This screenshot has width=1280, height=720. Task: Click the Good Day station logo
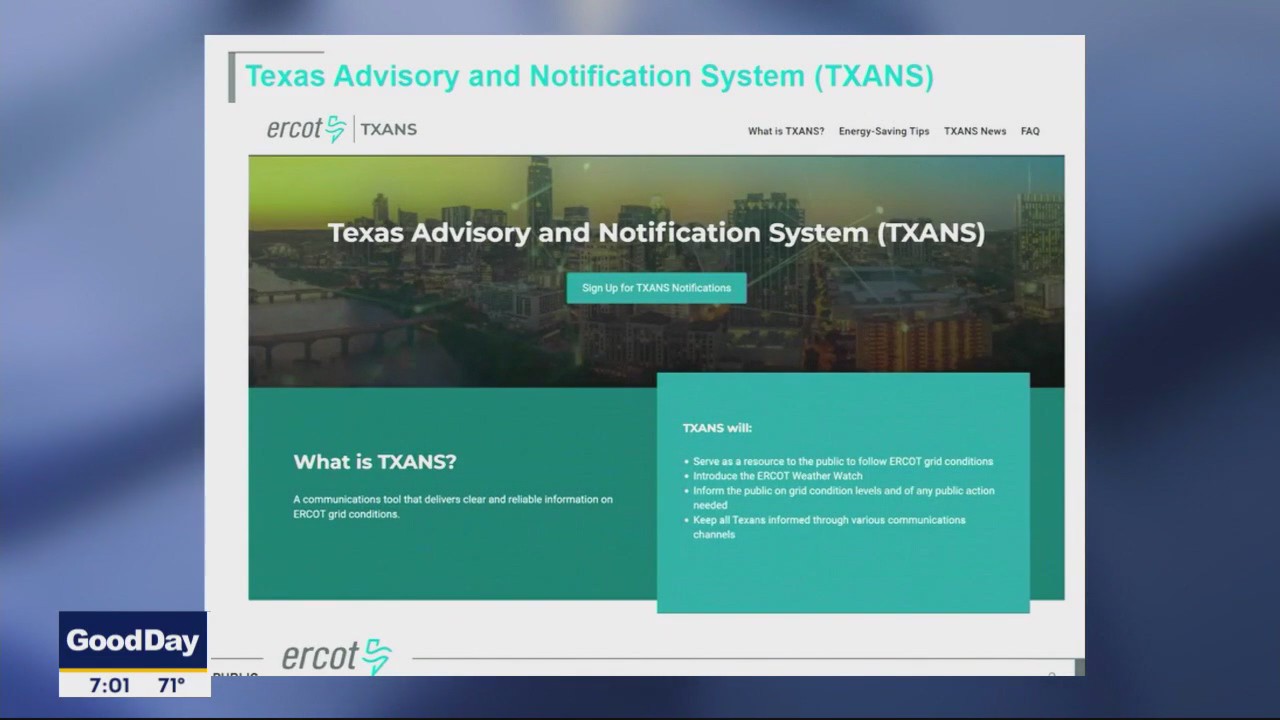coord(133,642)
